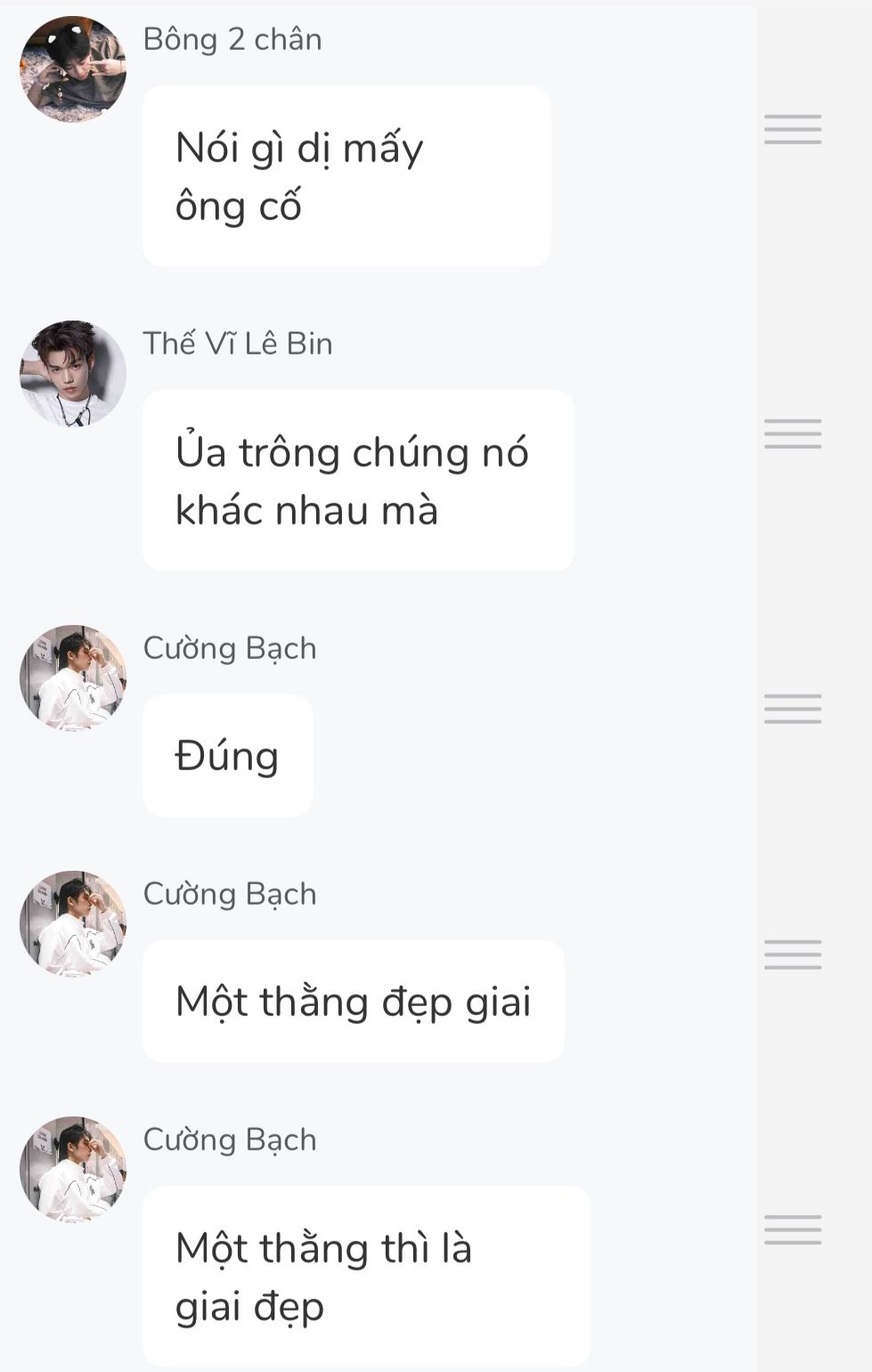This screenshot has width=872, height=1372.
Task: Select the bubble "Ủa trông chúng nó khác nhau mà"
Action: tap(359, 481)
